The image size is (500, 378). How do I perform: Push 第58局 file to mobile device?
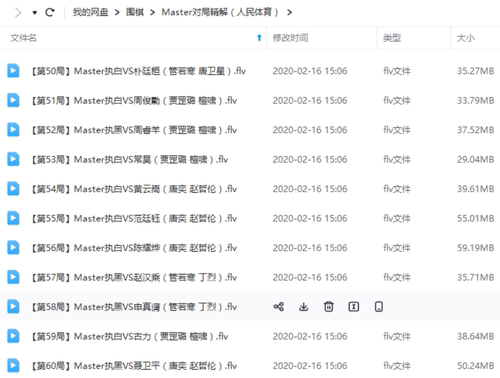pos(379,307)
